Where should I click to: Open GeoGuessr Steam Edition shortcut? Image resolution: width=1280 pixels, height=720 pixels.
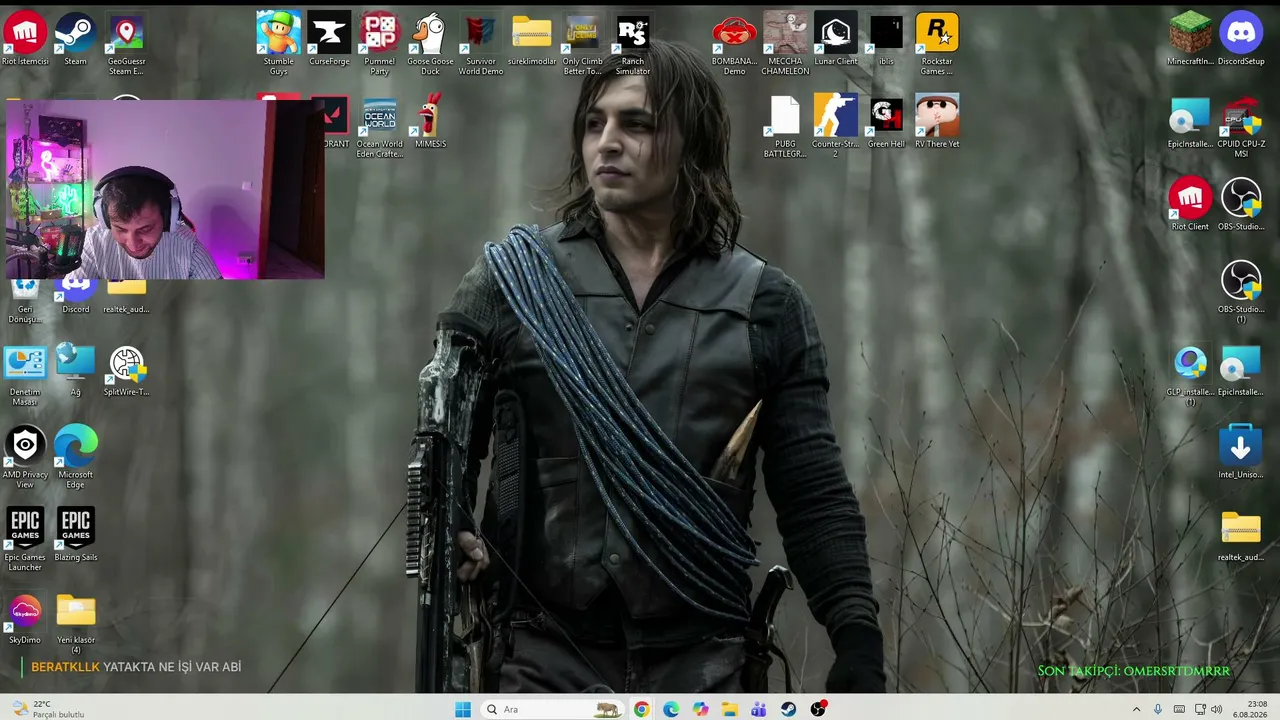coord(126,44)
